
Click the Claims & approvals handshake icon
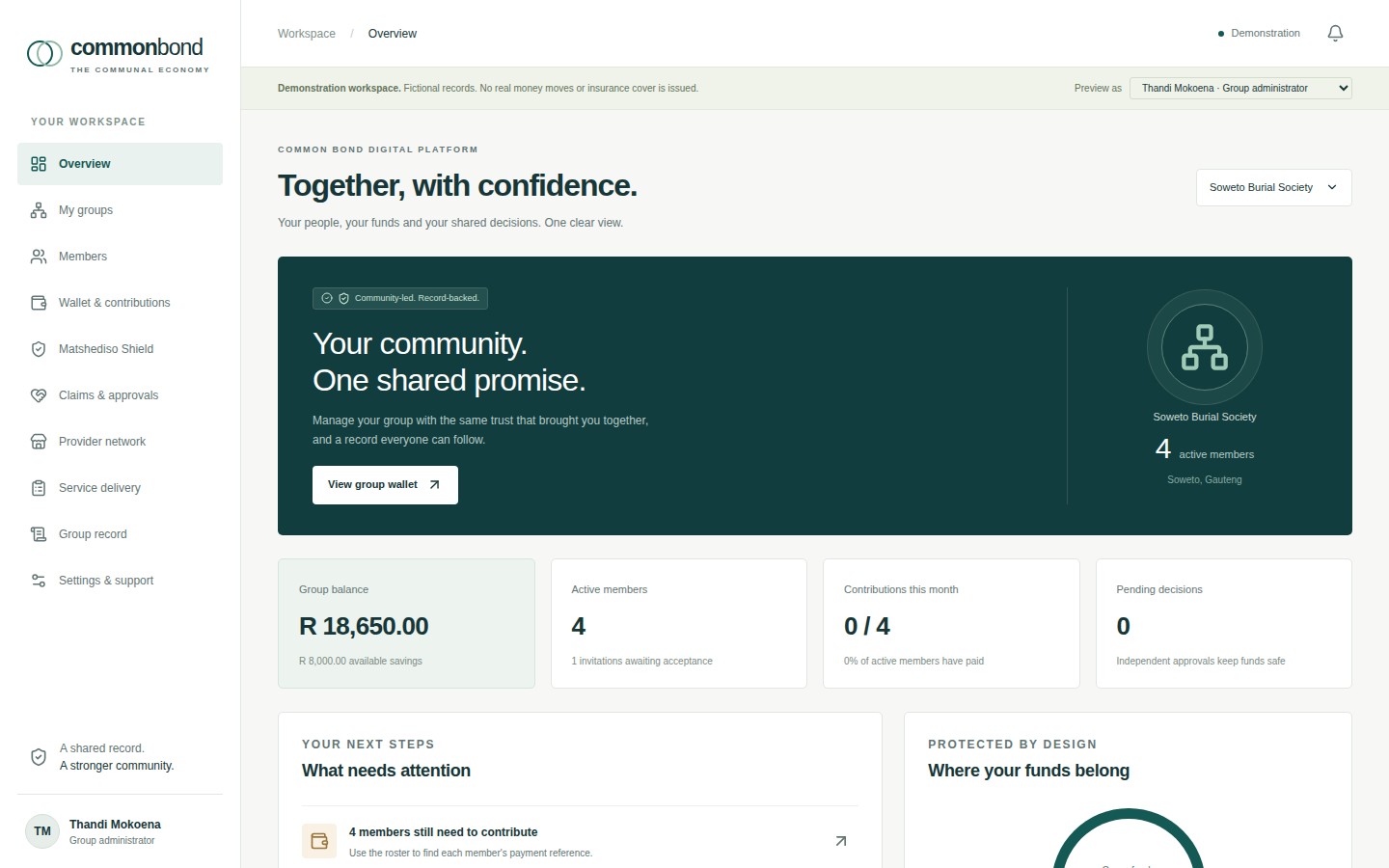(x=39, y=395)
